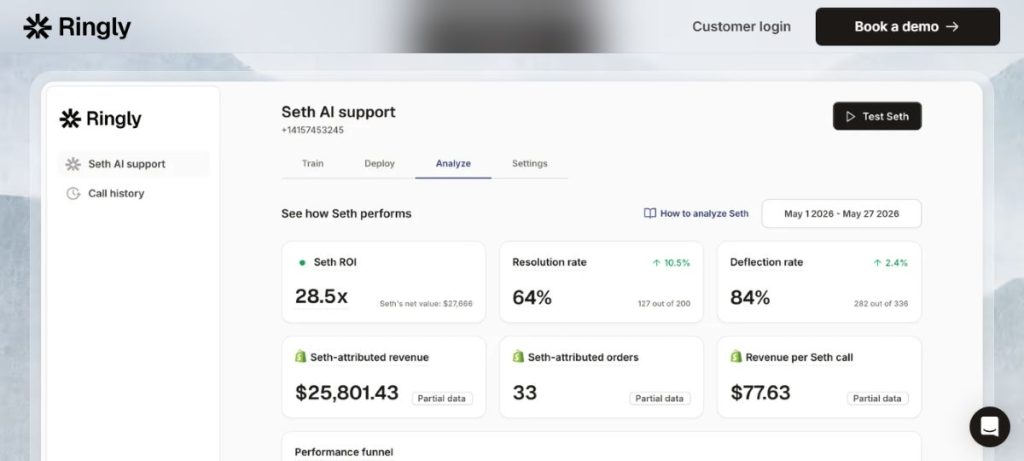
Task: Click the $77.63 revenue per call value
Action: 760,392
